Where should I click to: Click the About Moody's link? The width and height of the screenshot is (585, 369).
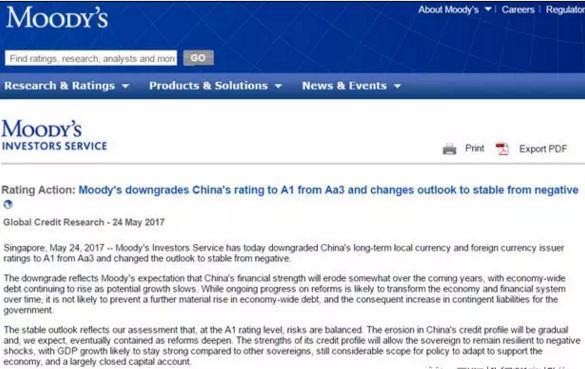click(x=448, y=10)
